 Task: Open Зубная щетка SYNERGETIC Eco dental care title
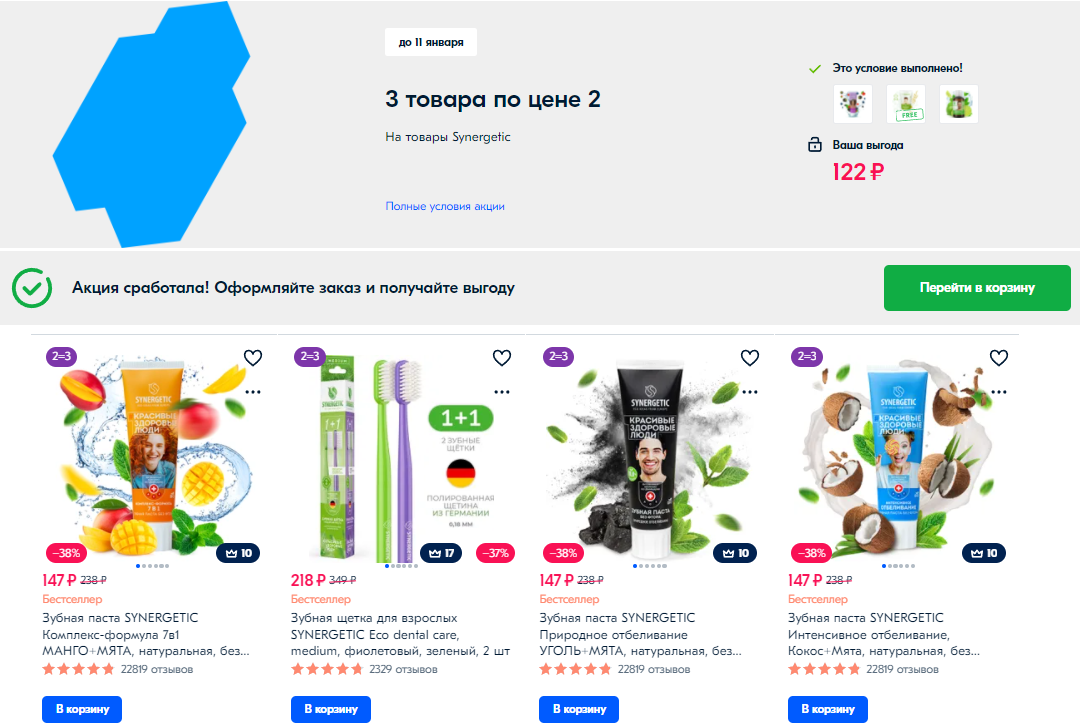(400, 634)
